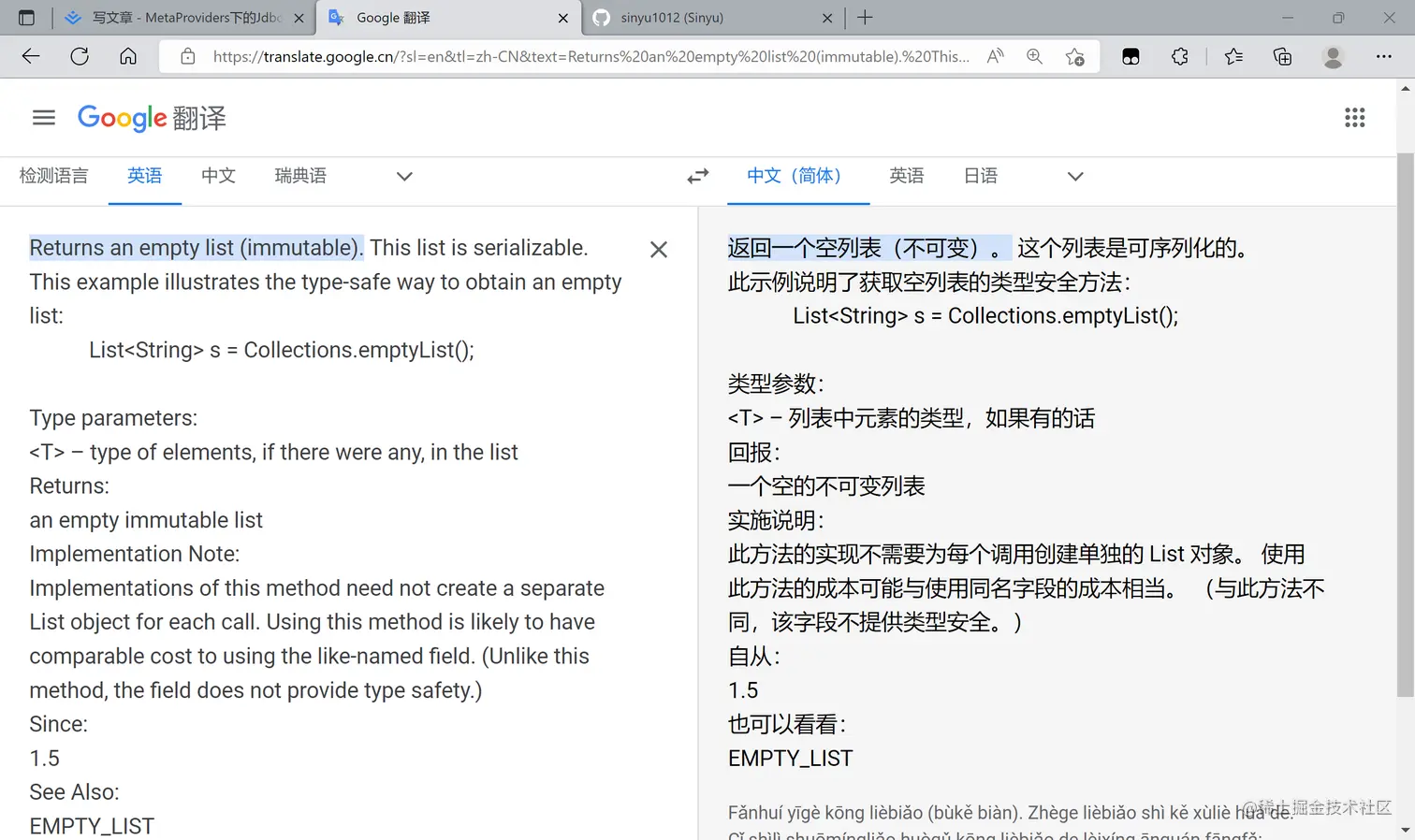This screenshot has width=1415, height=840.
Task: Select 瑞典语 as source language
Action: (300, 176)
